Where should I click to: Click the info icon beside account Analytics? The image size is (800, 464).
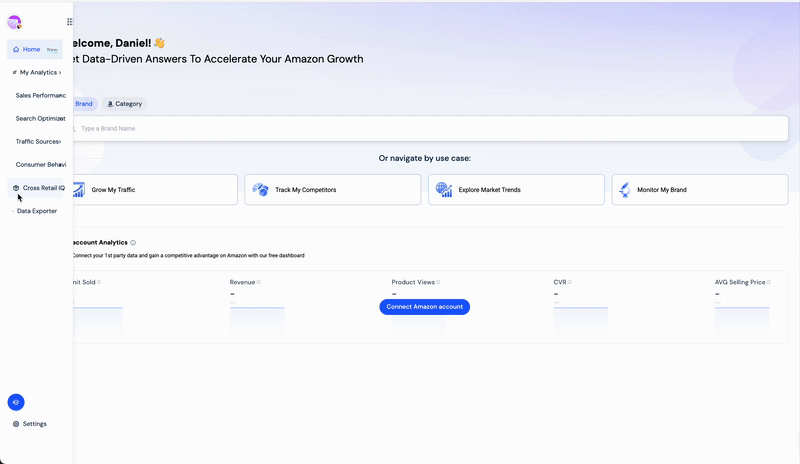pyautogui.click(x=133, y=243)
